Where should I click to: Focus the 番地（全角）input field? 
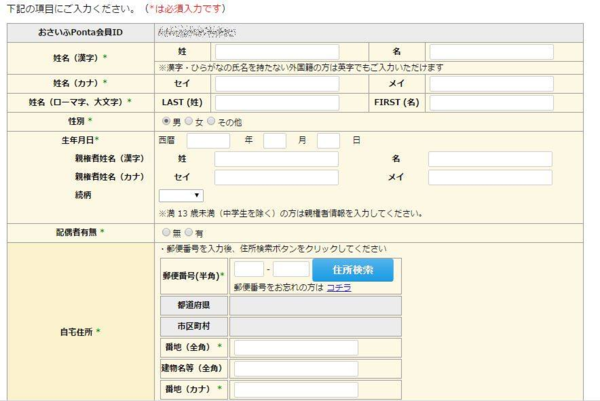296,348
